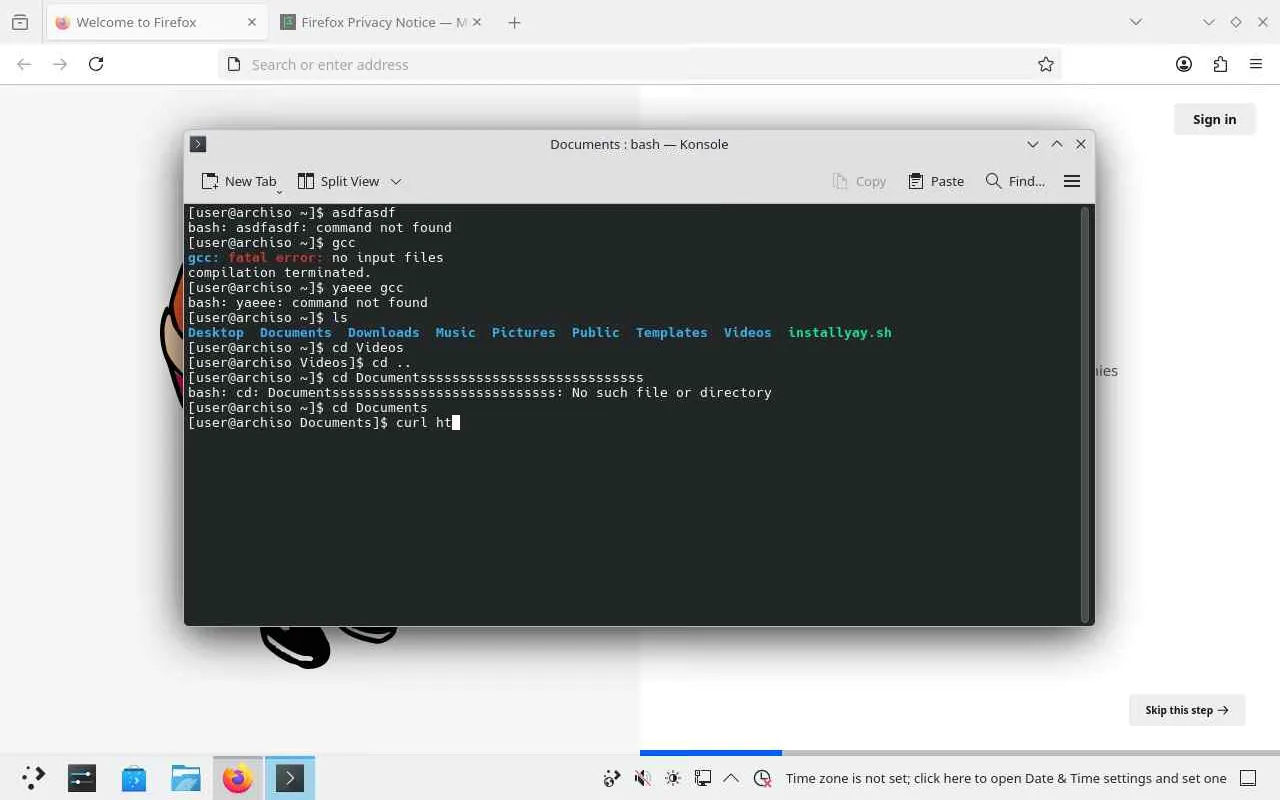Minimize the Firefox window
This screenshot has height=800, width=1280.
point(1209,22)
